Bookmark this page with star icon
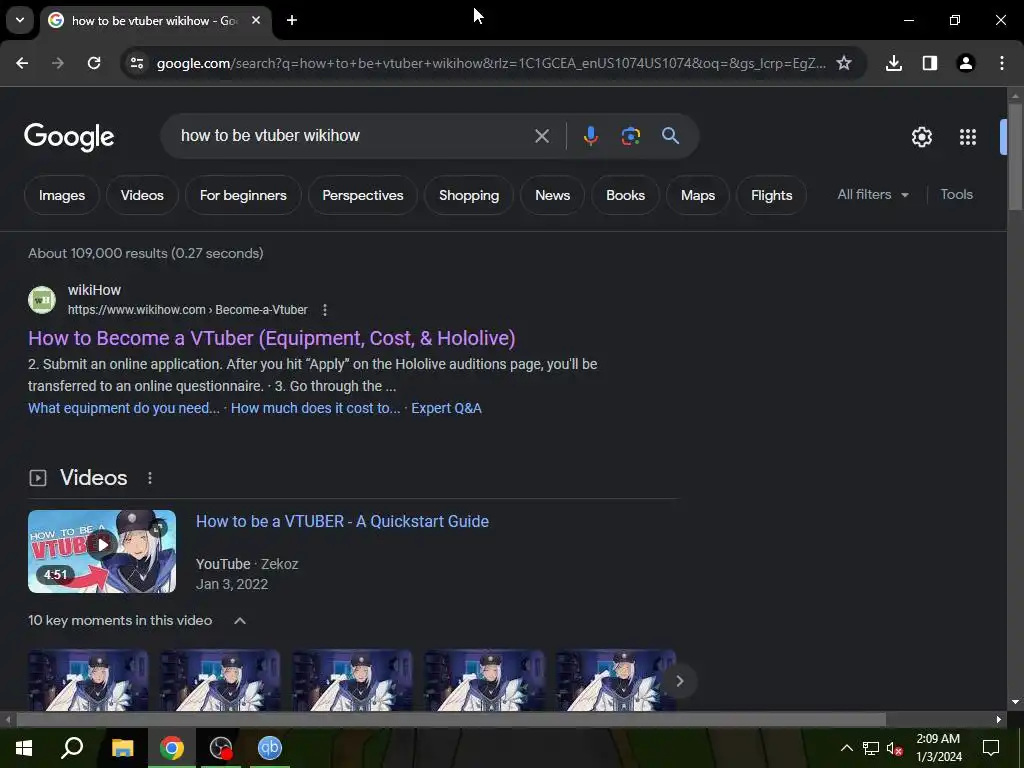1024x768 pixels. [x=844, y=63]
